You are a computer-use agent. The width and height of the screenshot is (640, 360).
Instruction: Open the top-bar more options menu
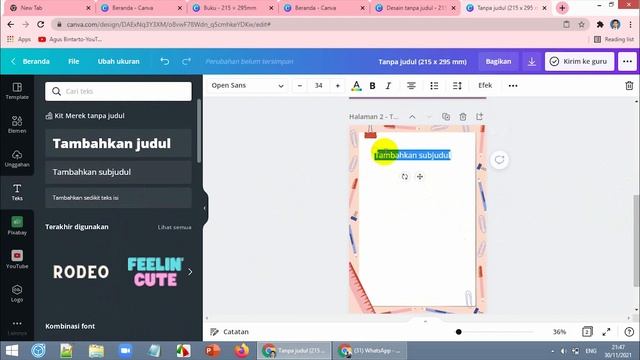(x=627, y=62)
